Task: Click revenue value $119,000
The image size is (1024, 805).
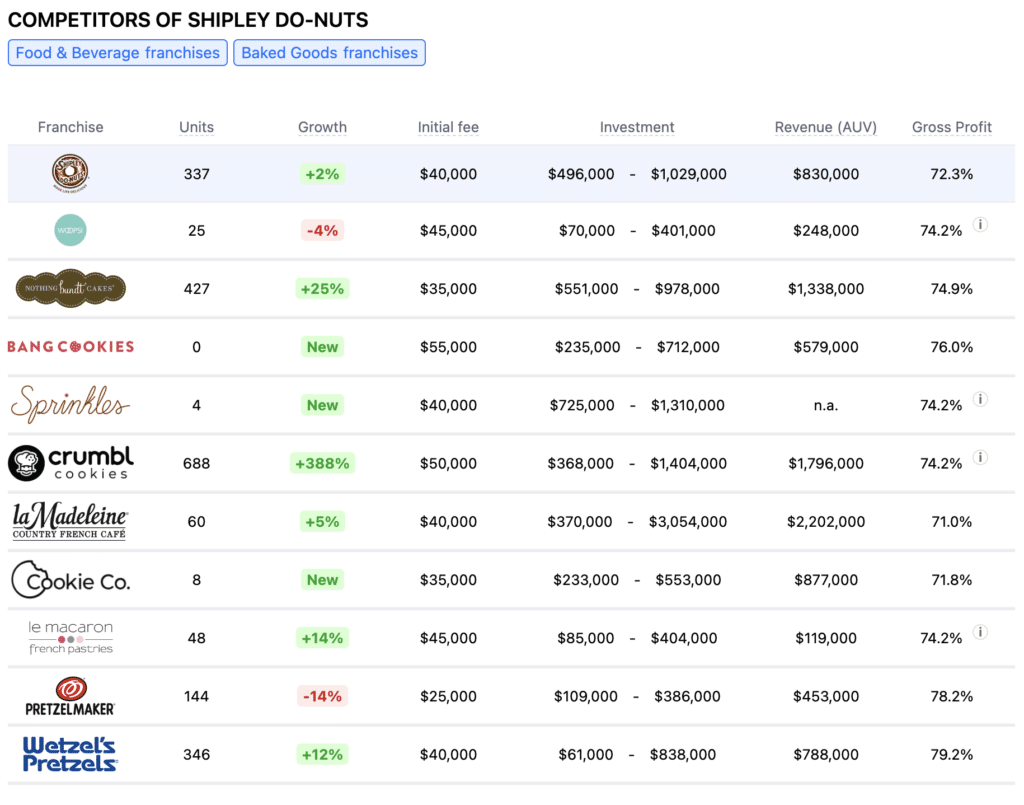Action: click(825, 638)
